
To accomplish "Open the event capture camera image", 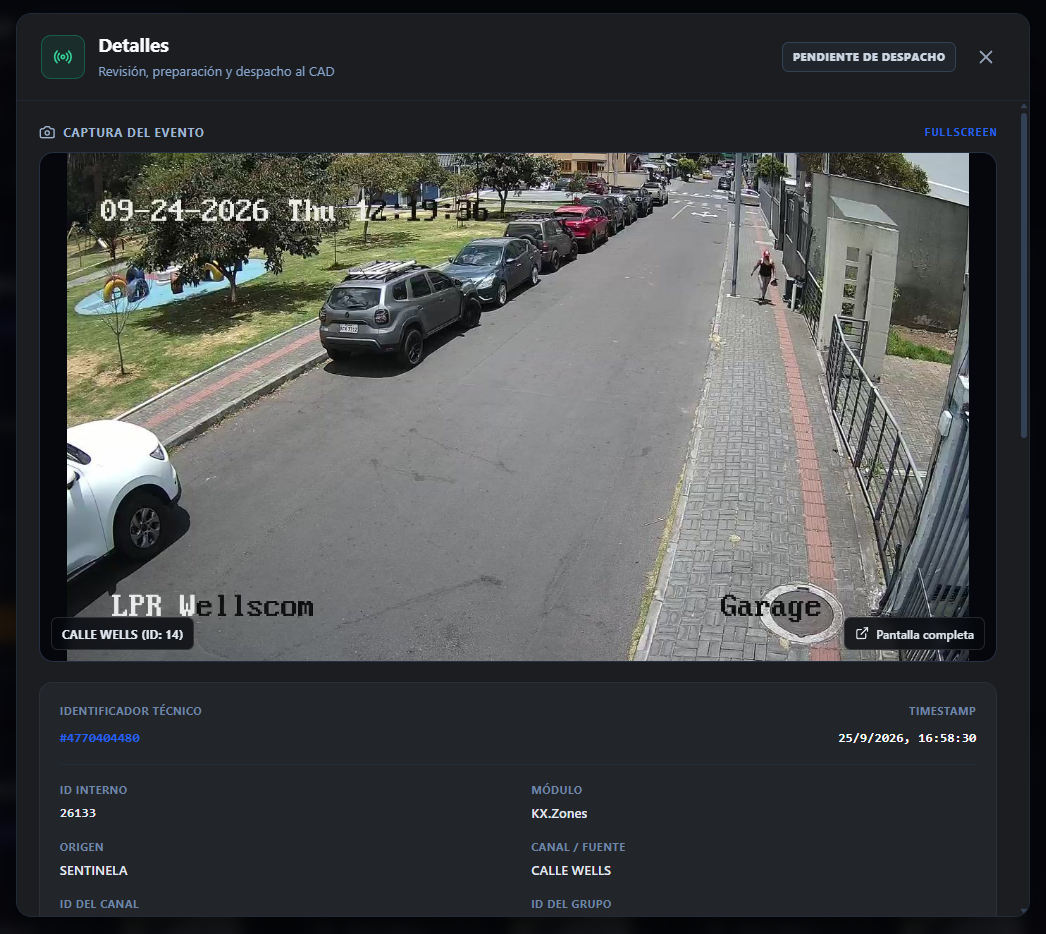I will (x=518, y=407).
